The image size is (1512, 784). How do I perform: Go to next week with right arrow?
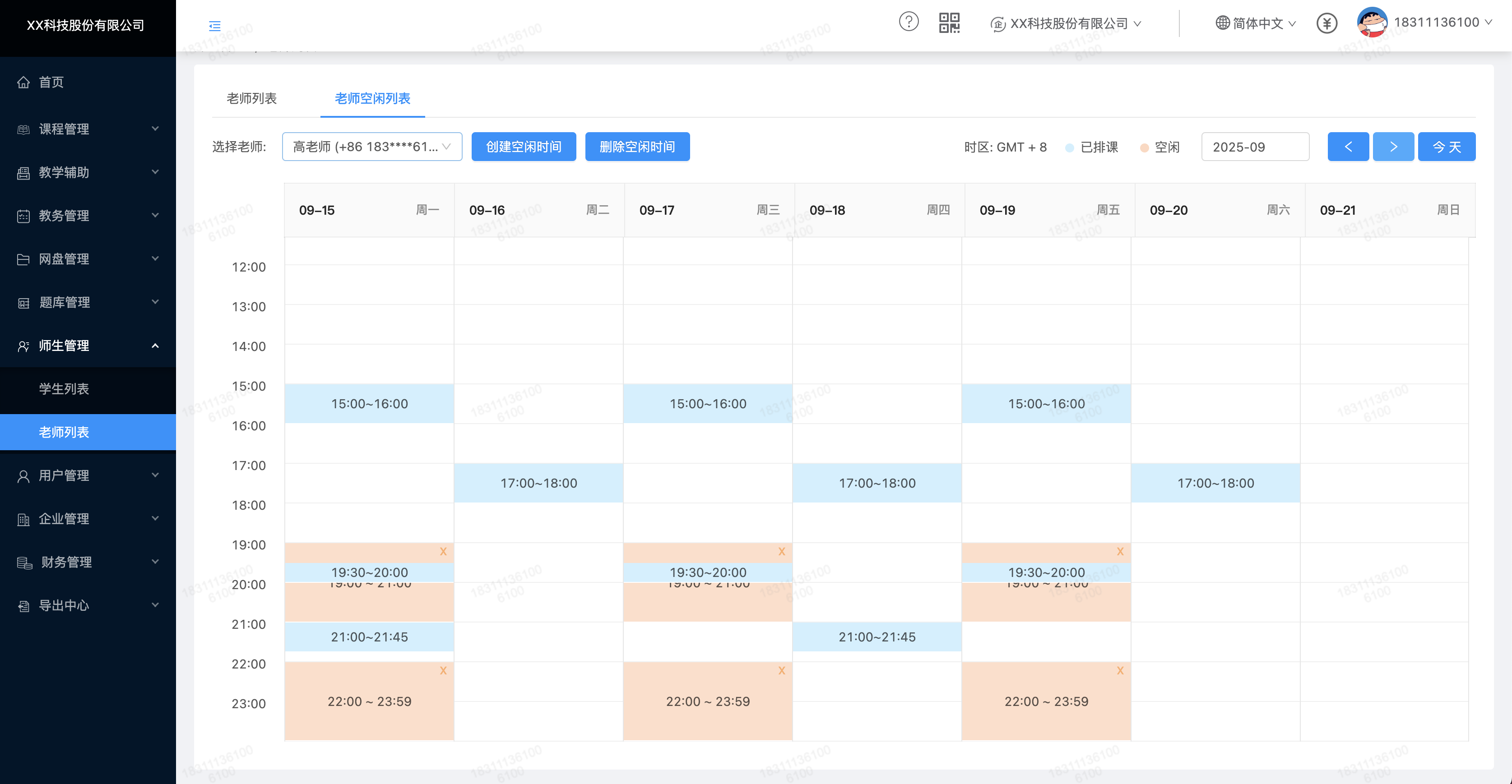(1393, 147)
